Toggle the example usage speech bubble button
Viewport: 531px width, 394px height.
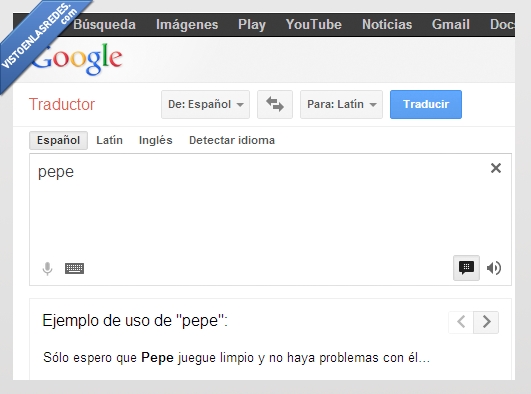[x=466, y=268]
